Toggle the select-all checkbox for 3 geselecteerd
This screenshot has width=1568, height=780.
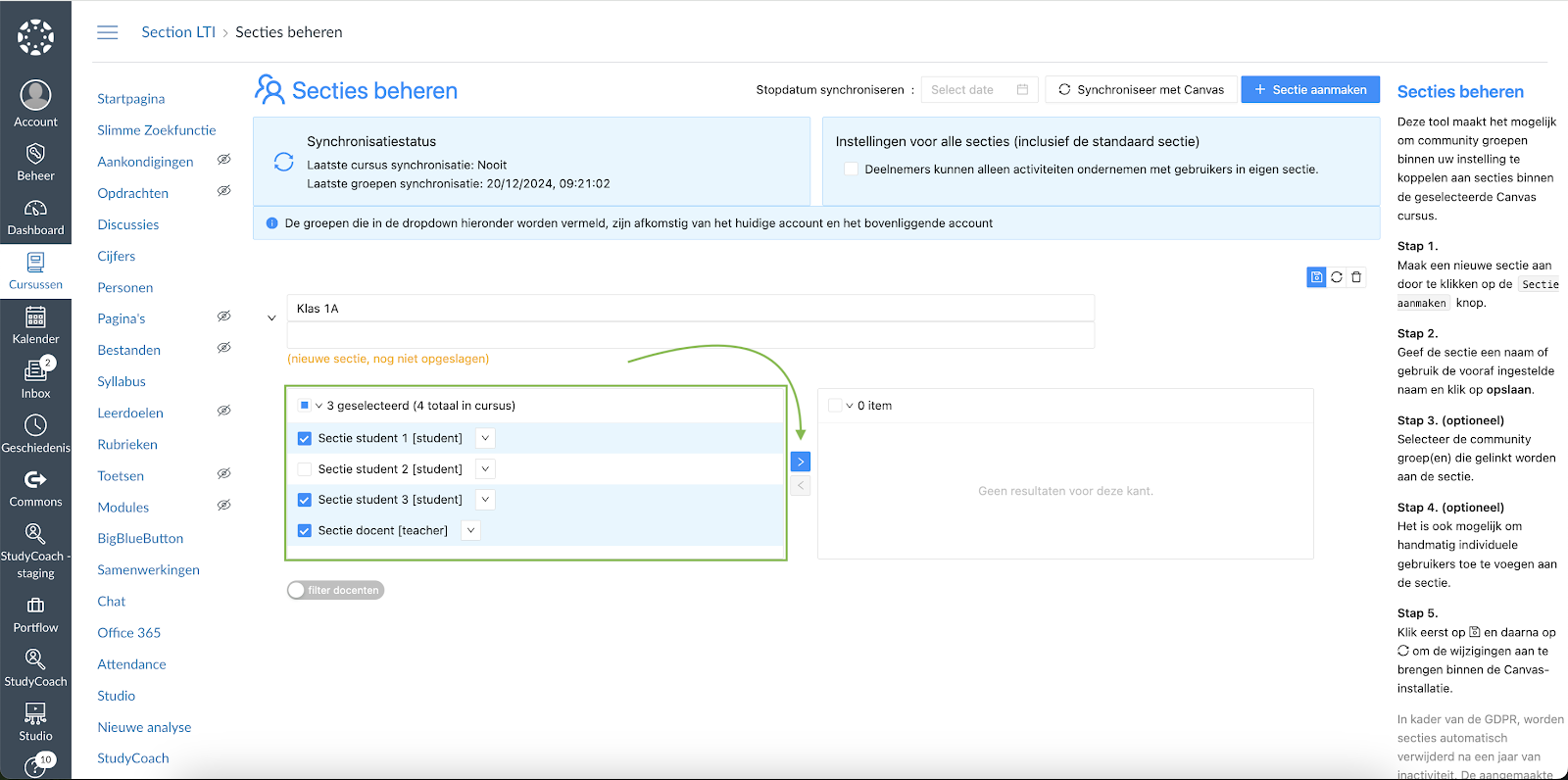tap(305, 405)
